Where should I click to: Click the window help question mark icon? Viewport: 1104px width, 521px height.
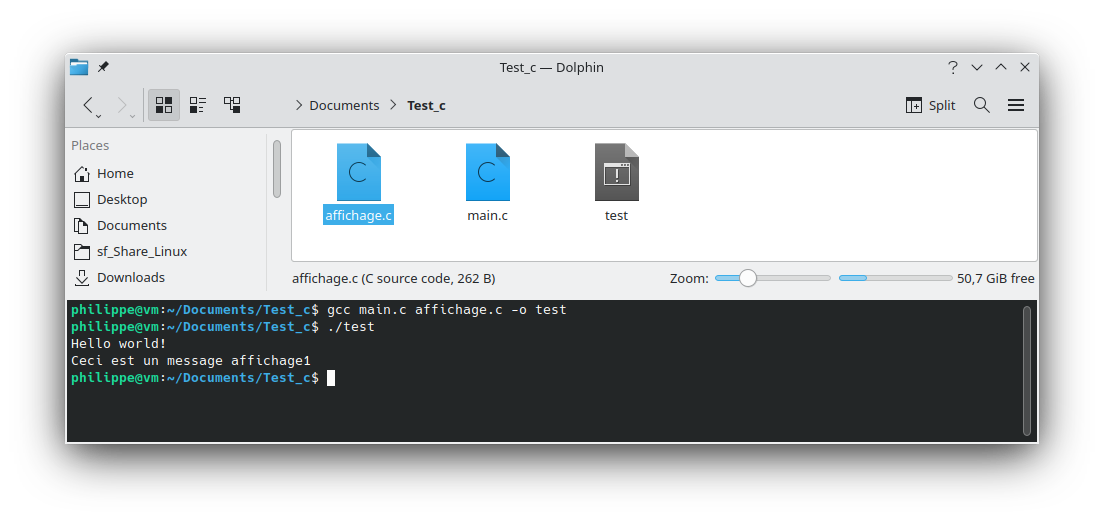953,67
